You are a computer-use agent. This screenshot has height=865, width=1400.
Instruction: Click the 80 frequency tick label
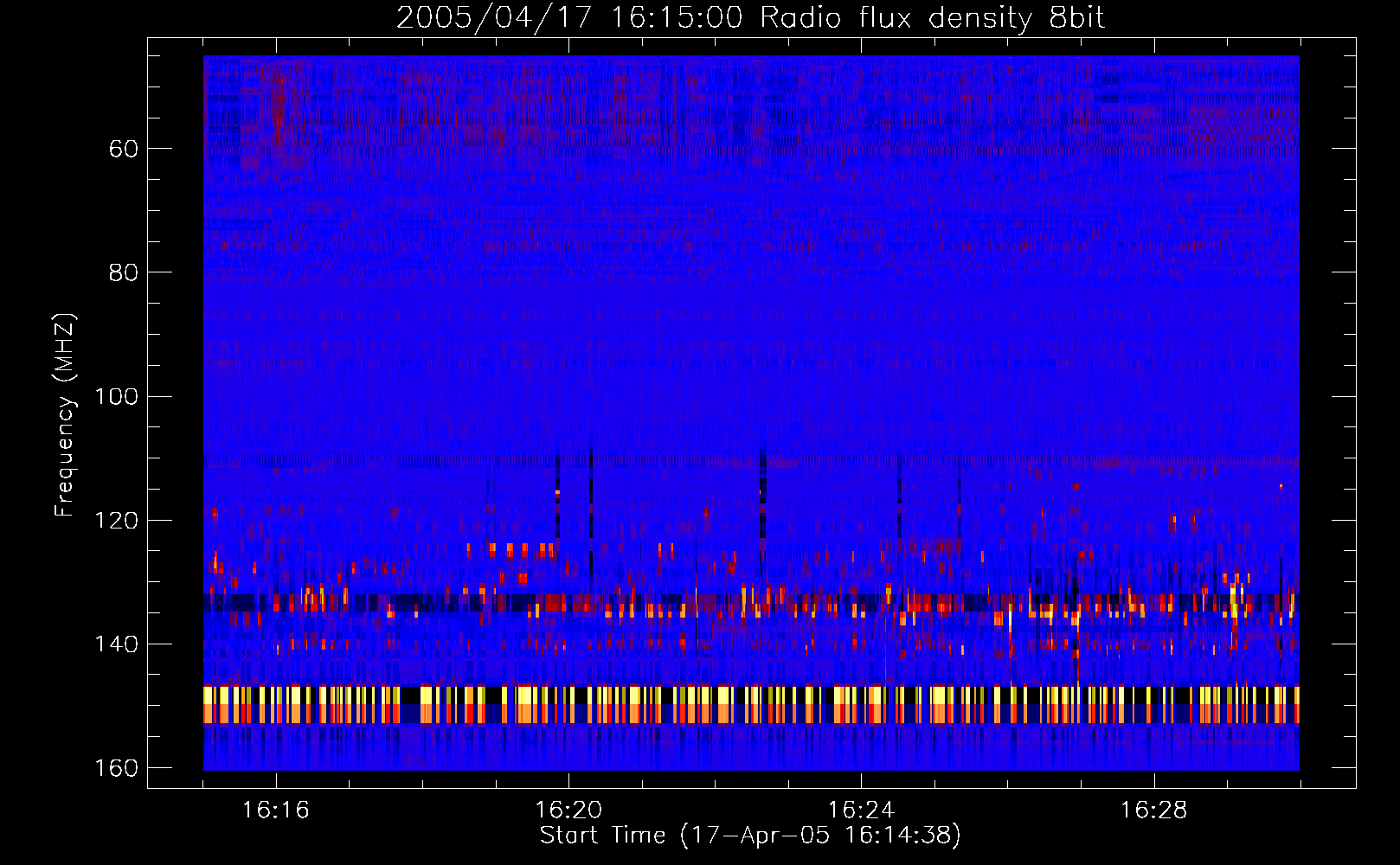point(124,272)
